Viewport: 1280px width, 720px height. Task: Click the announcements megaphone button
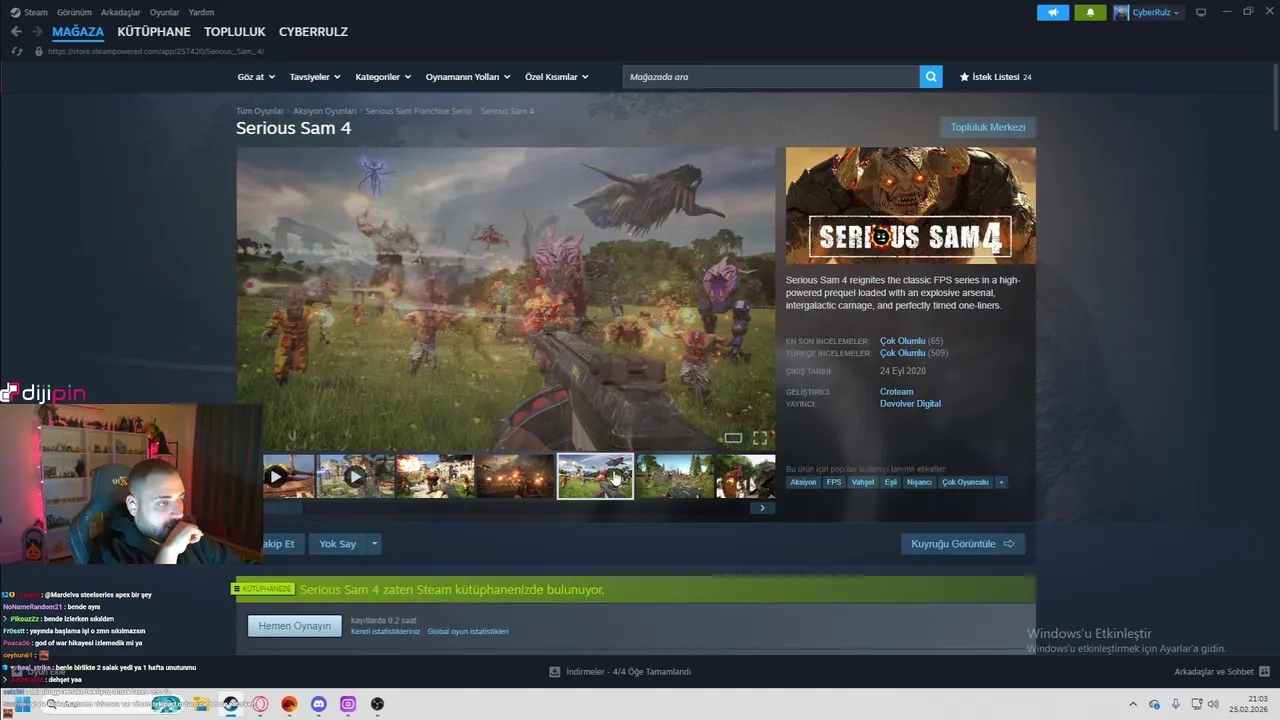1053,12
